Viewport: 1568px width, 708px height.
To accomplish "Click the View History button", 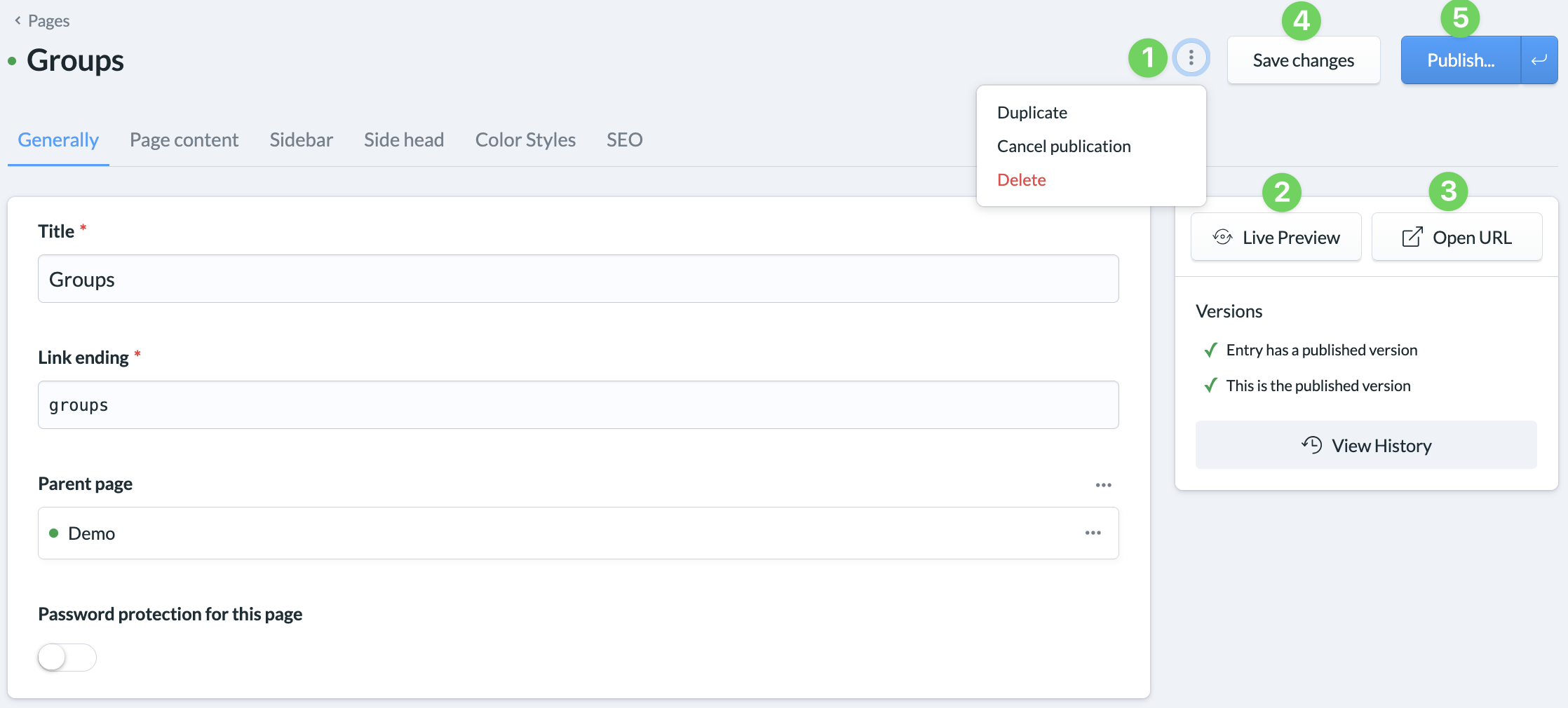I will [1366, 445].
